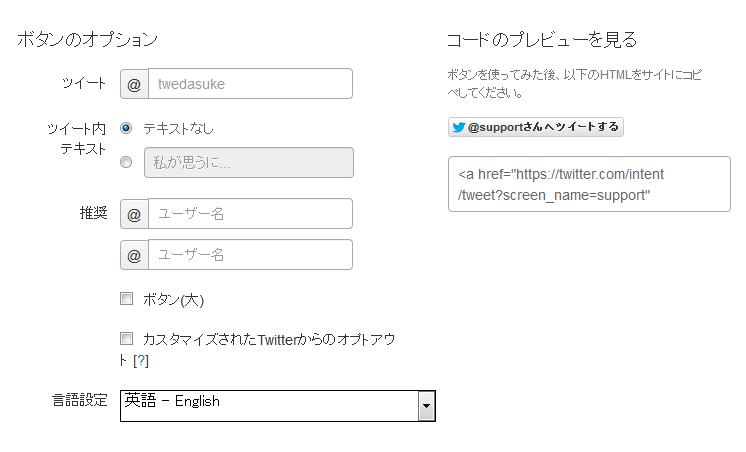Click the dropdown arrow of the language selector
Image resolution: width=746 pixels, height=452 pixels.
point(427,406)
